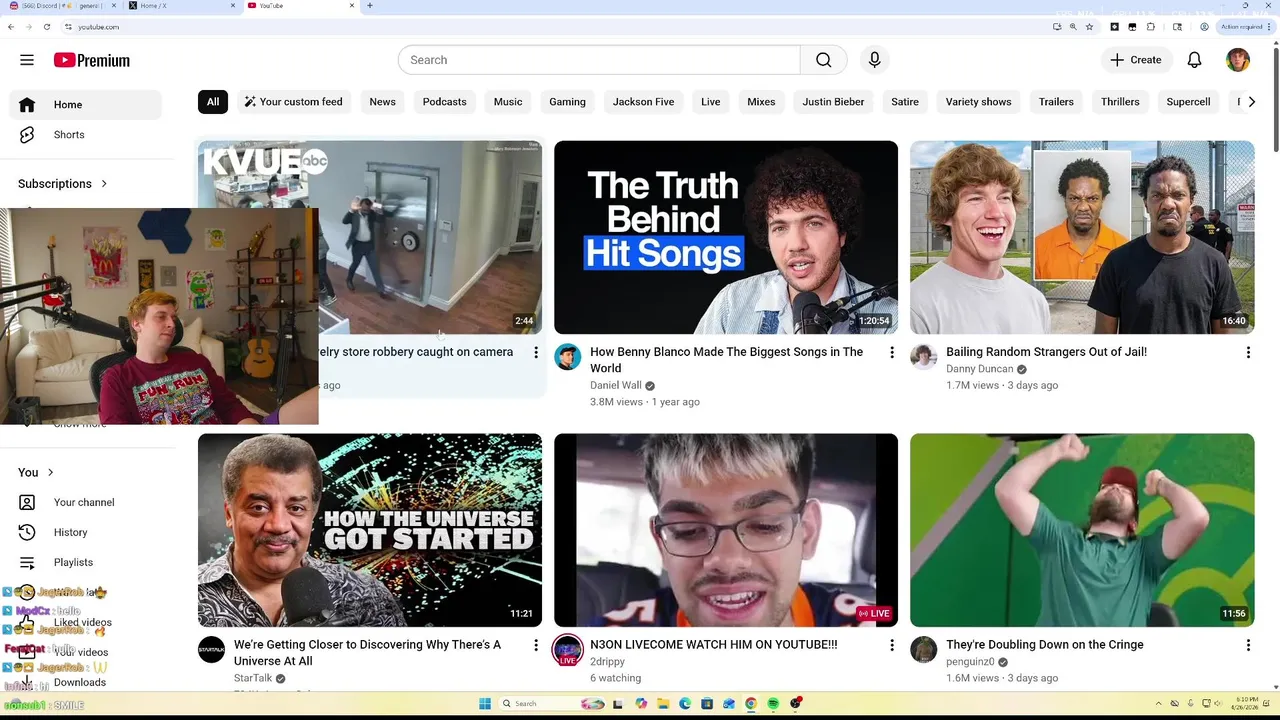Viewport: 1280px width, 720px height.
Task: Open options for Bailing Random Strangers video
Action: point(1248,353)
